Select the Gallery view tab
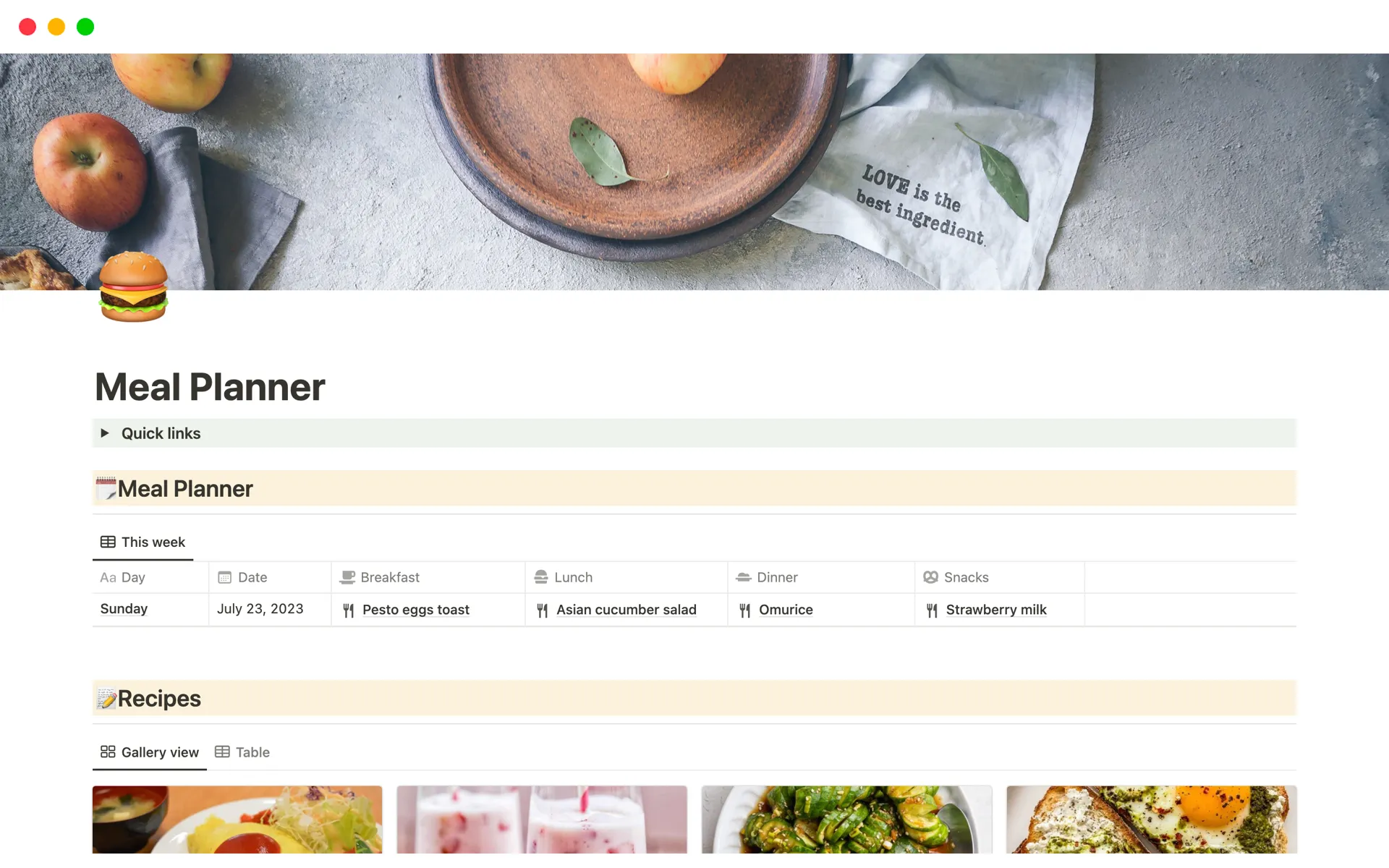 (x=148, y=752)
